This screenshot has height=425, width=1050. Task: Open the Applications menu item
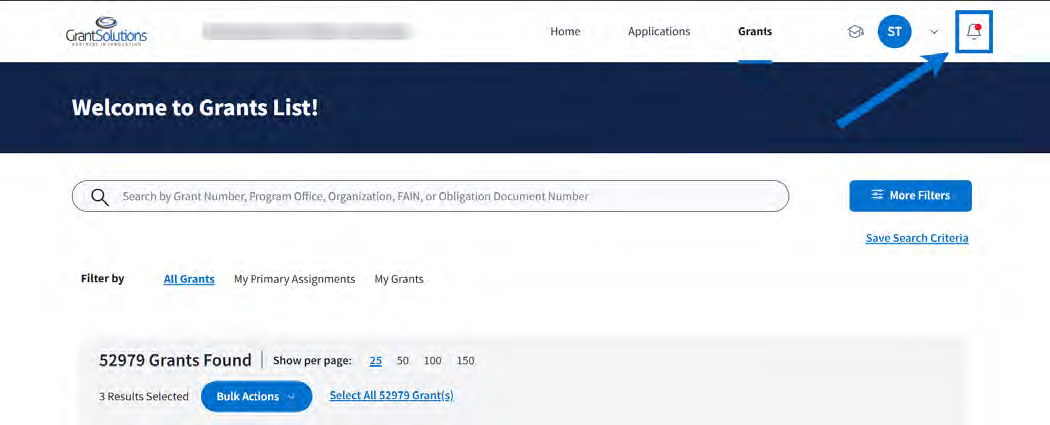click(x=659, y=32)
